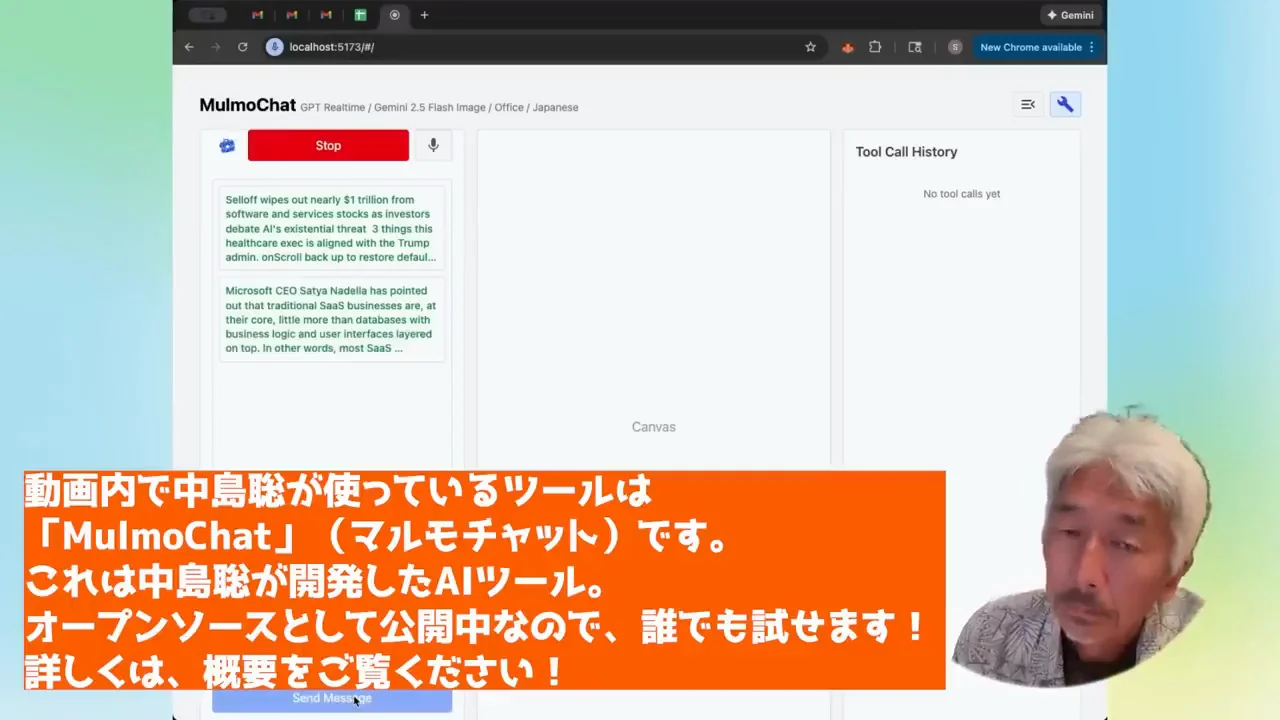Collapse the sidebar with the list-arrow icon
The image size is (1280, 720).
pos(1027,104)
